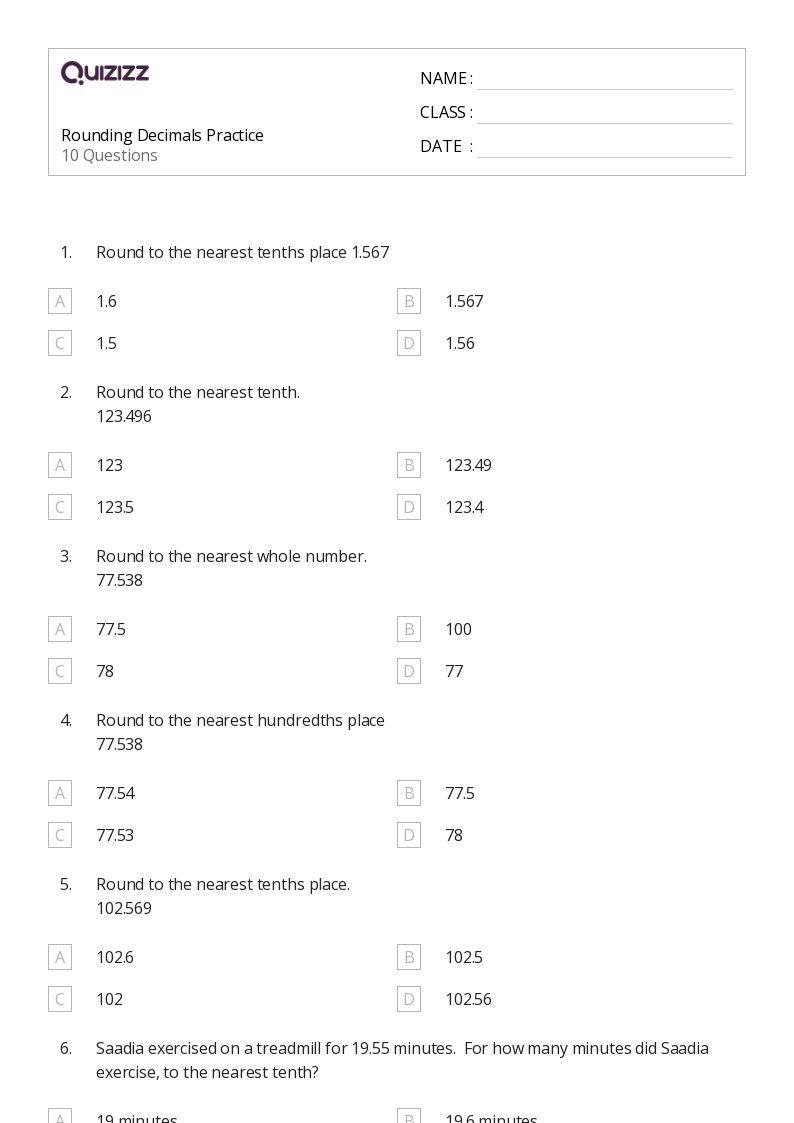Screen dimensions: 794x1123
Task: Mark option B 1.567 for question 1
Action: [409, 302]
